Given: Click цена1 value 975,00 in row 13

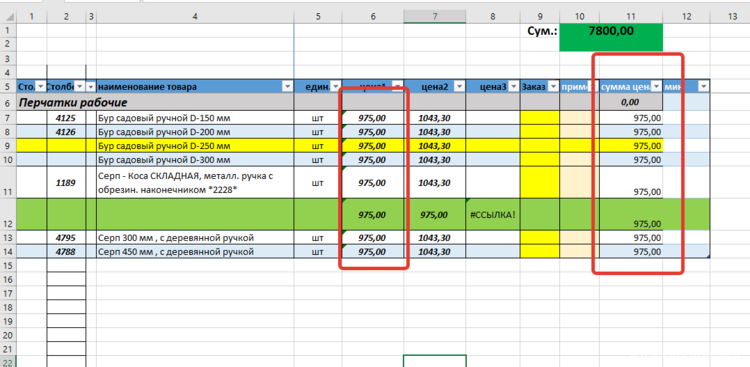Looking at the screenshot, I should 373,238.
